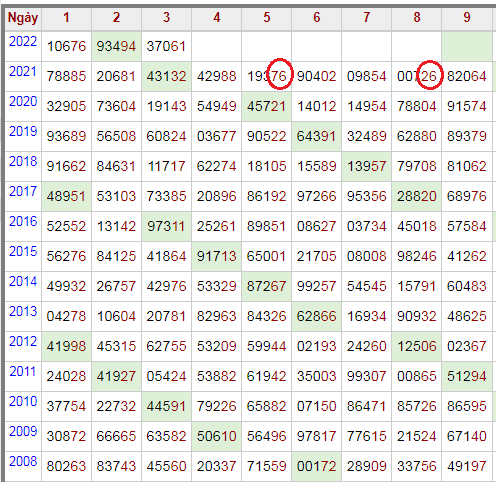Open the 2017 year link
Viewport: 496px width, 482px height.
click(x=23, y=192)
